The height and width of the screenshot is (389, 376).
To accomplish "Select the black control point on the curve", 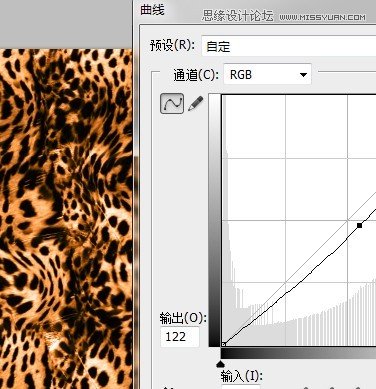I will click(359, 226).
